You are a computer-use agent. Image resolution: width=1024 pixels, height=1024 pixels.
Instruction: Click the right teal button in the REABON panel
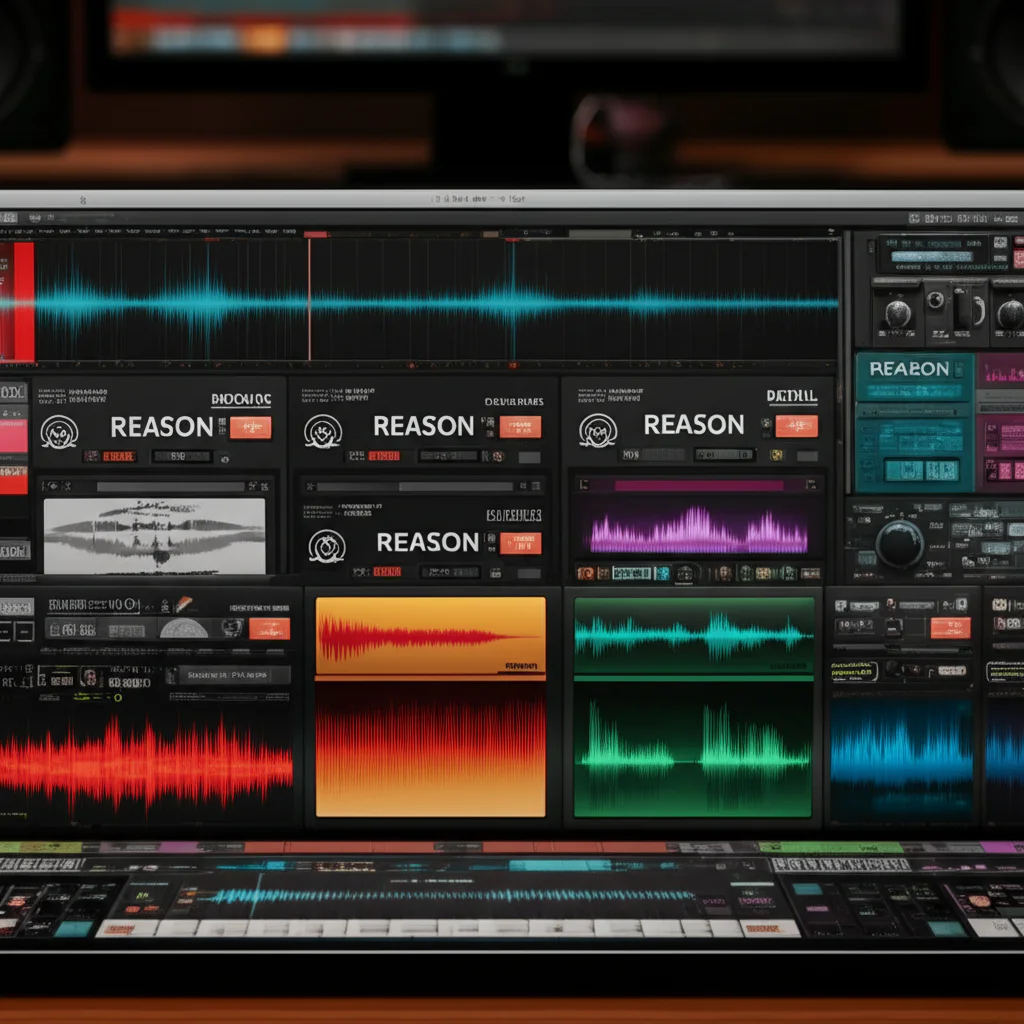942,470
